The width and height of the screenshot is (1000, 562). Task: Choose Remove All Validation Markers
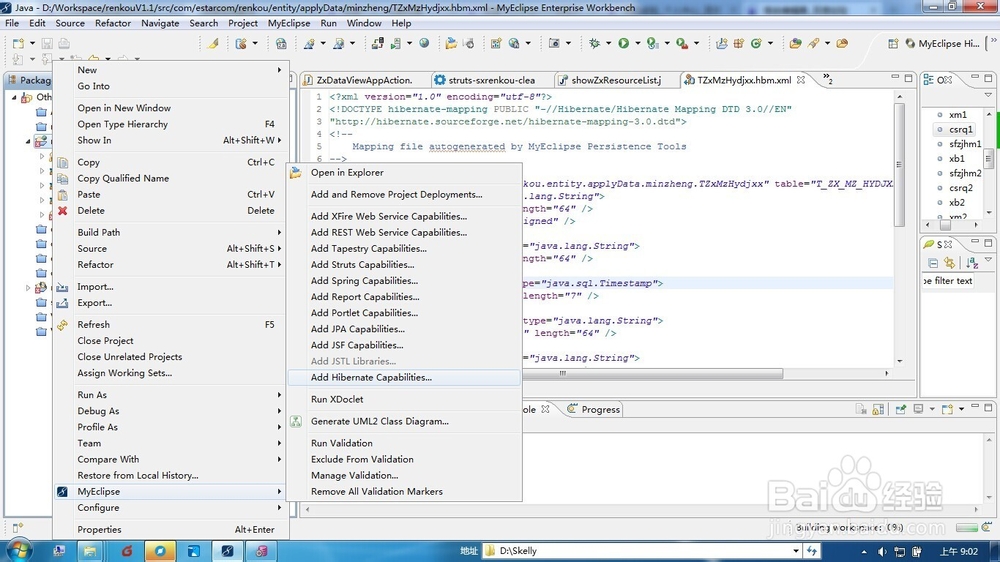click(x=404, y=492)
